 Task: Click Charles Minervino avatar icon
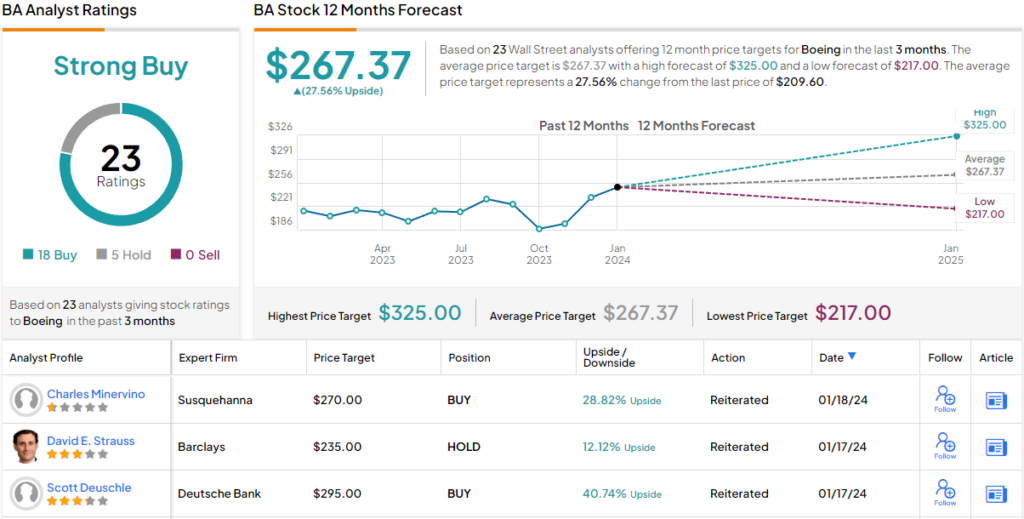[x=26, y=400]
